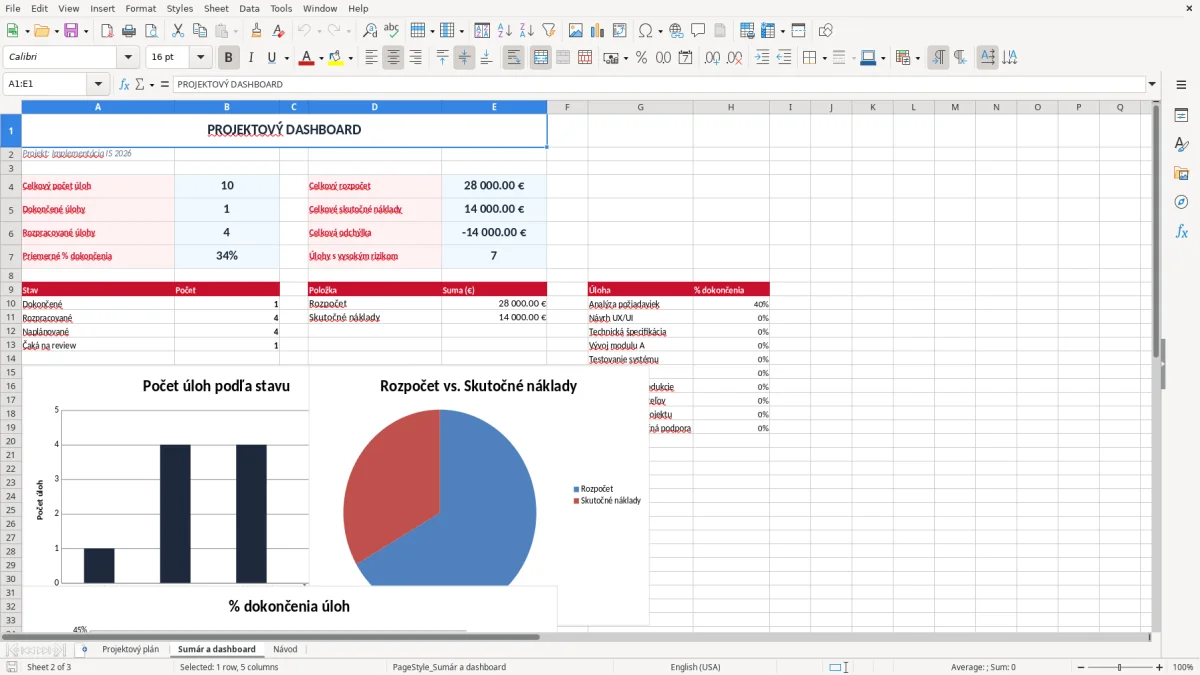The width and height of the screenshot is (1200, 675).
Task: Toggle Bold formatting
Action: click(228, 58)
